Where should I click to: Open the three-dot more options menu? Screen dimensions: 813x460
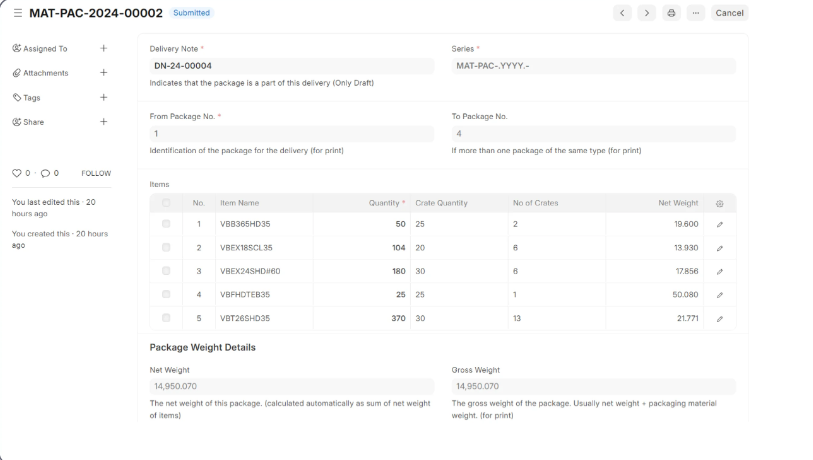pos(696,13)
